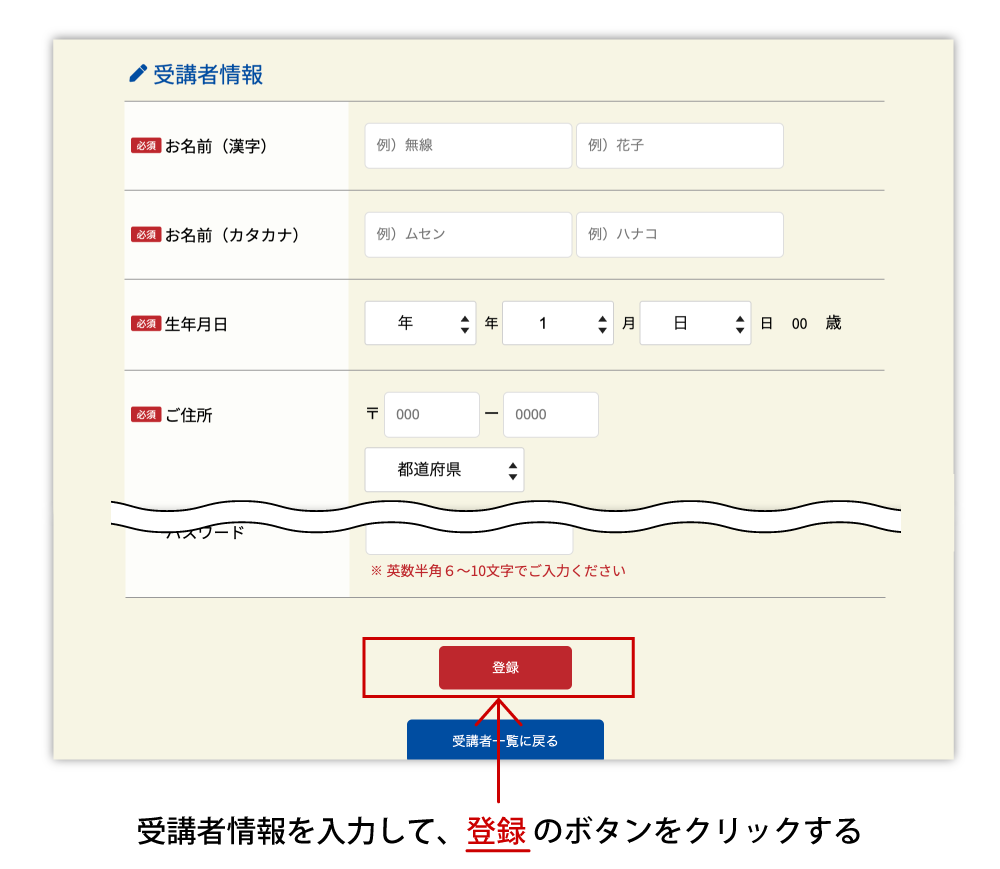Viewport: 1000px width, 869px height.
Task: Click the 必須 badge beside お名前（カタカナ）
Action: [146, 234]
